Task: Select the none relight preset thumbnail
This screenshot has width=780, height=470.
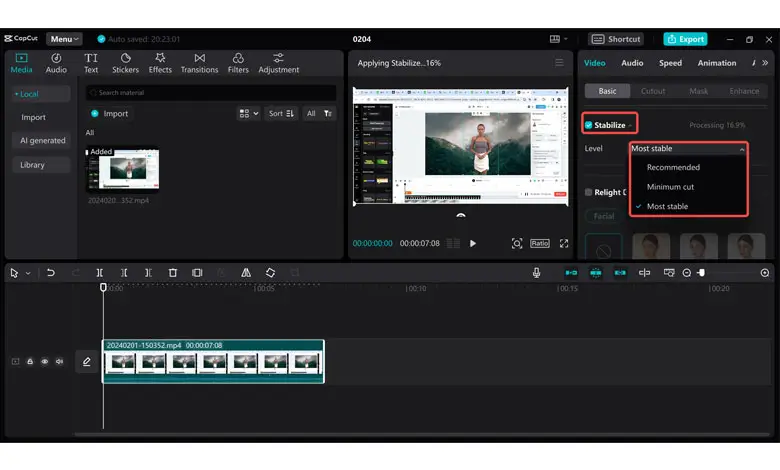Action: [603, 247]
